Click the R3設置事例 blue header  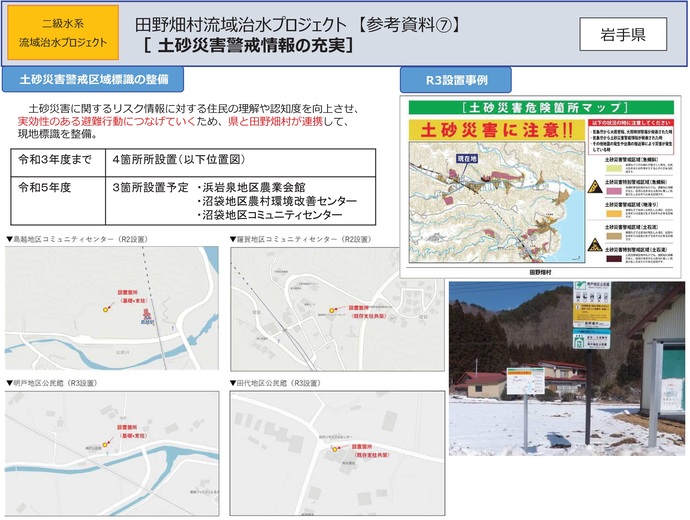click(456, 80)
